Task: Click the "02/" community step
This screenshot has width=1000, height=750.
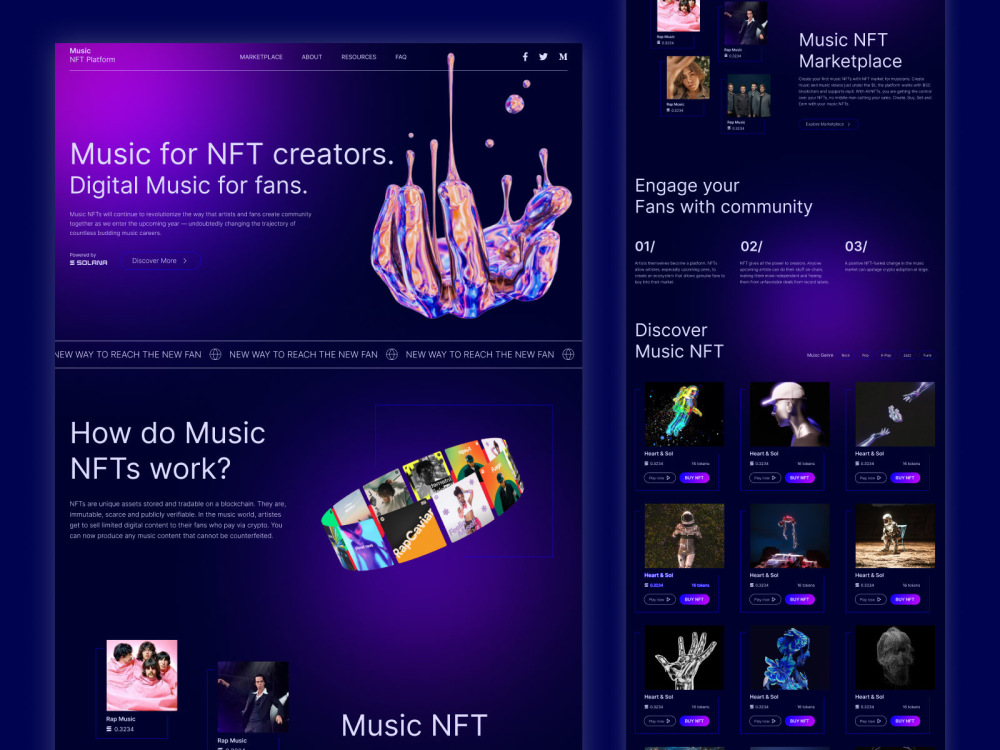Action: (x=751, y=246)
